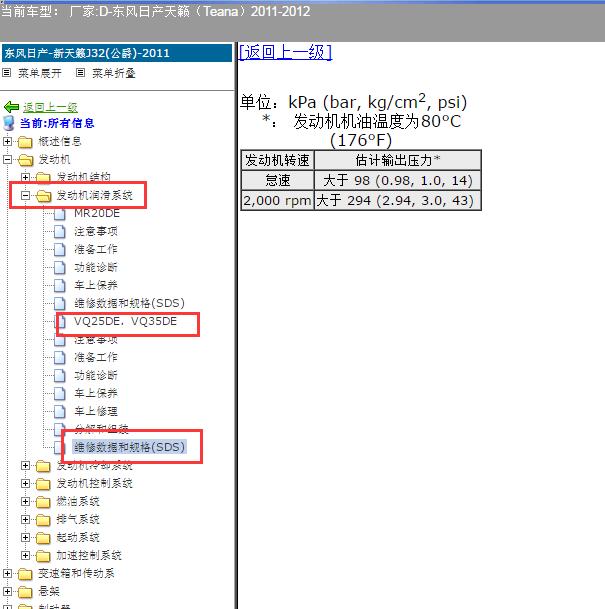Expand the 变速箱和传动系 tree node
The height and width of the screenshot is (609, 605).
[x=7, y=573]
